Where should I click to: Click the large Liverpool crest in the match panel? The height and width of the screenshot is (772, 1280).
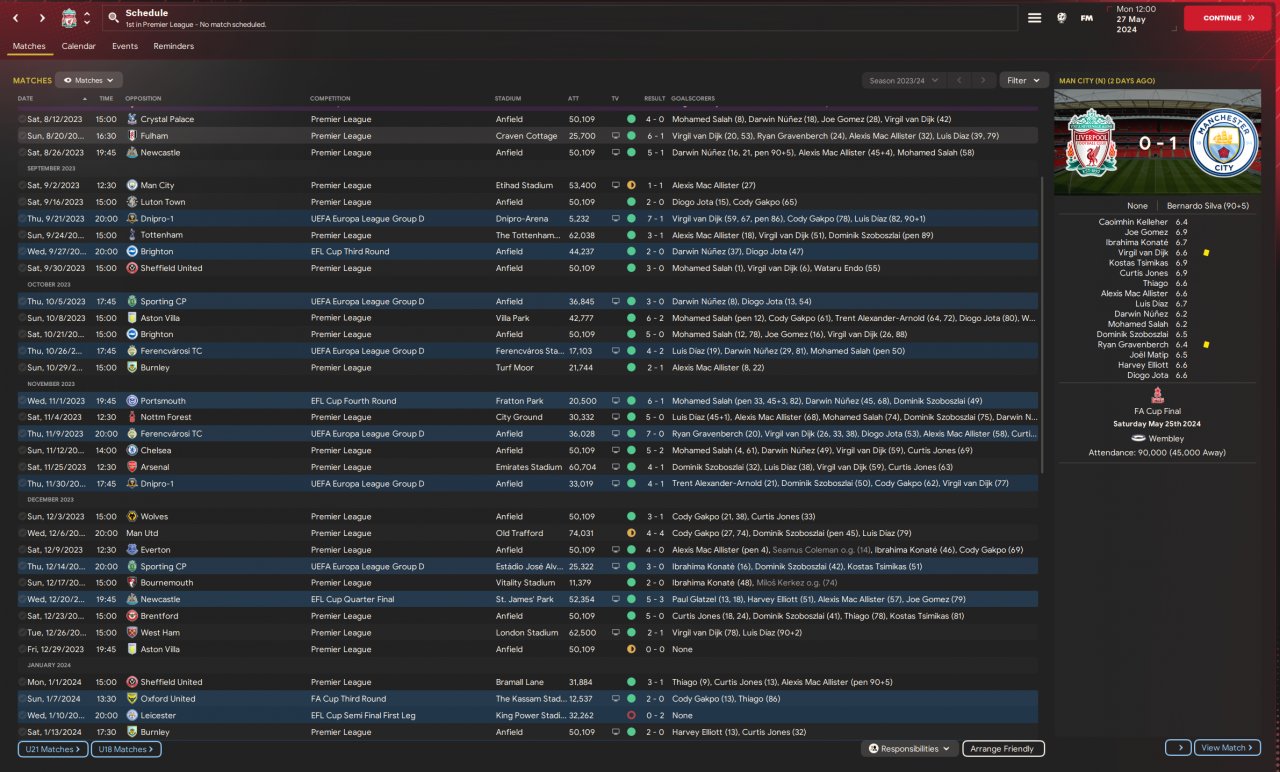[1091, 142]
